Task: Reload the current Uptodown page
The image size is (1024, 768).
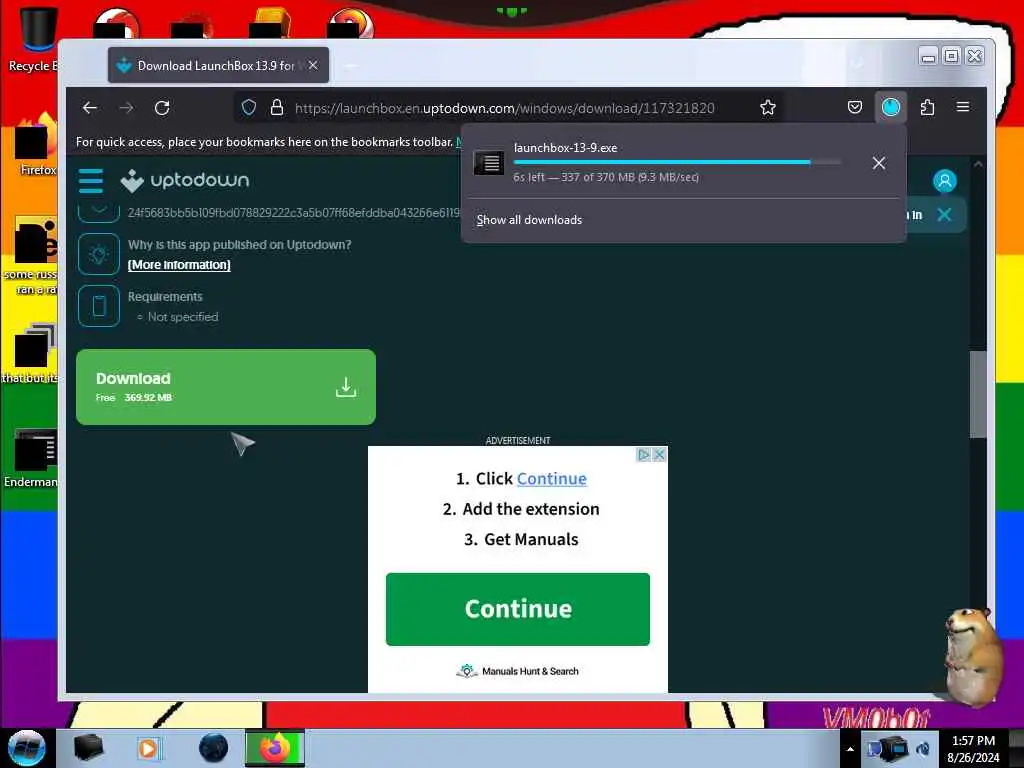Action: point(162,108)
